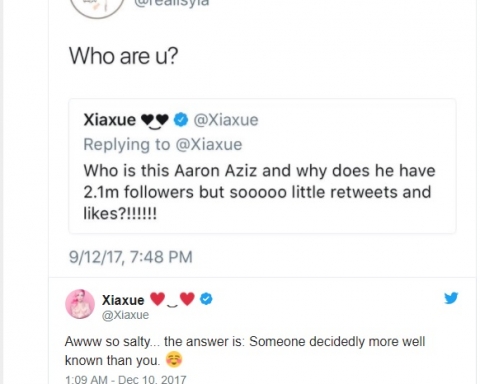Open Xiaxue's pink profile avatar
This screenshot has height=384, width=480.
pos(80,304)
